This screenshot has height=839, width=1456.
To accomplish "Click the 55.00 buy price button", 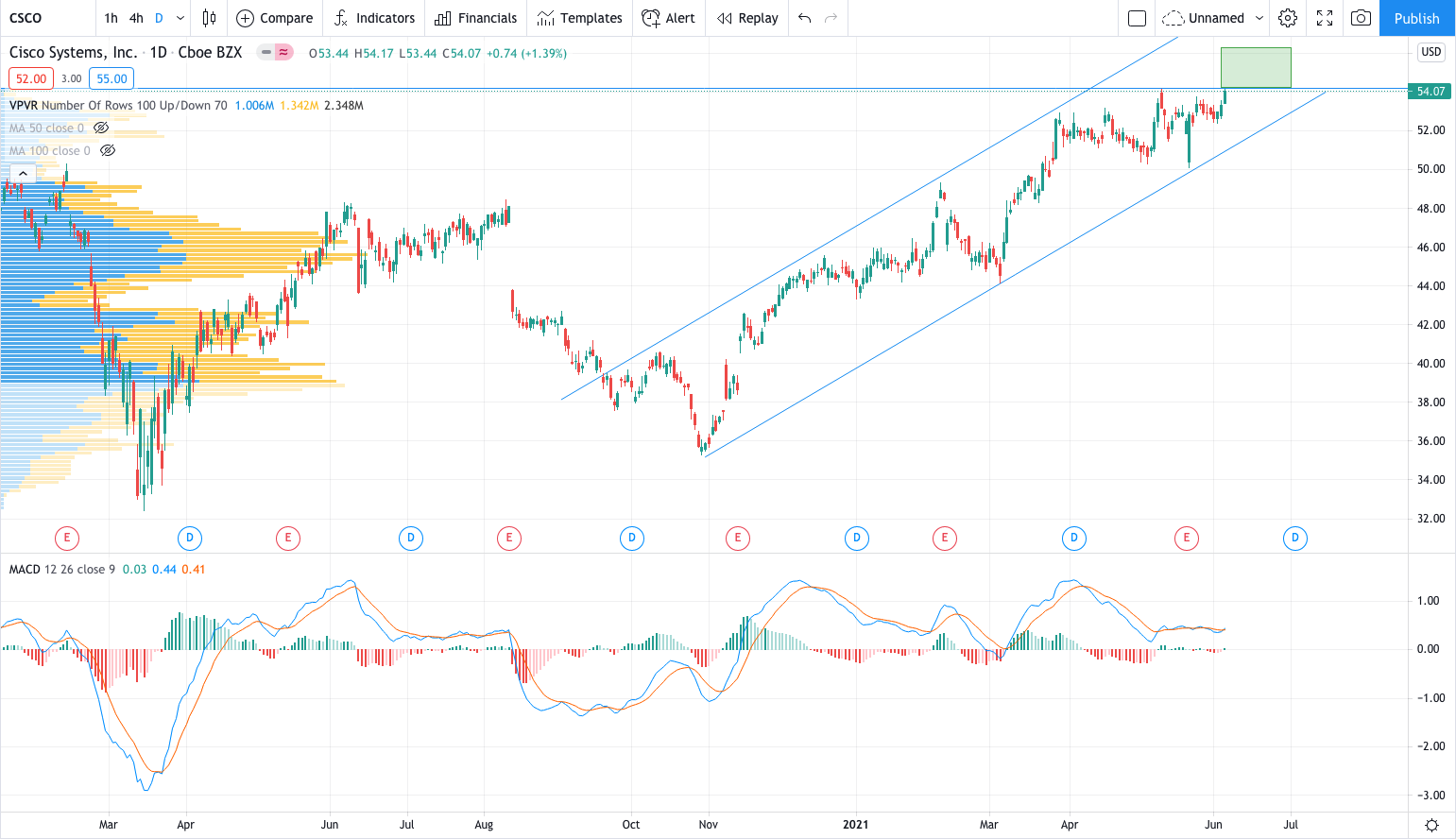I will pyautogui.click(x=111, y=78).
